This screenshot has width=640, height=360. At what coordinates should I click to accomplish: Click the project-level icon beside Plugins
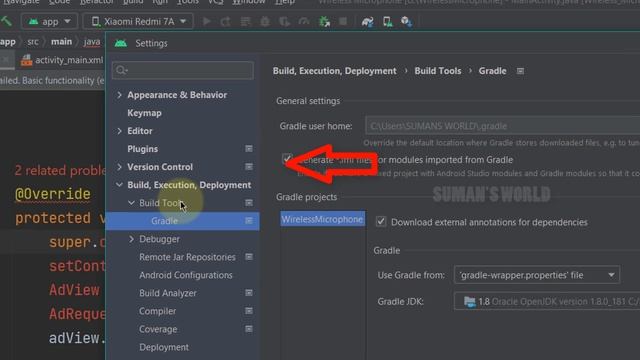[x=249, y=149]
